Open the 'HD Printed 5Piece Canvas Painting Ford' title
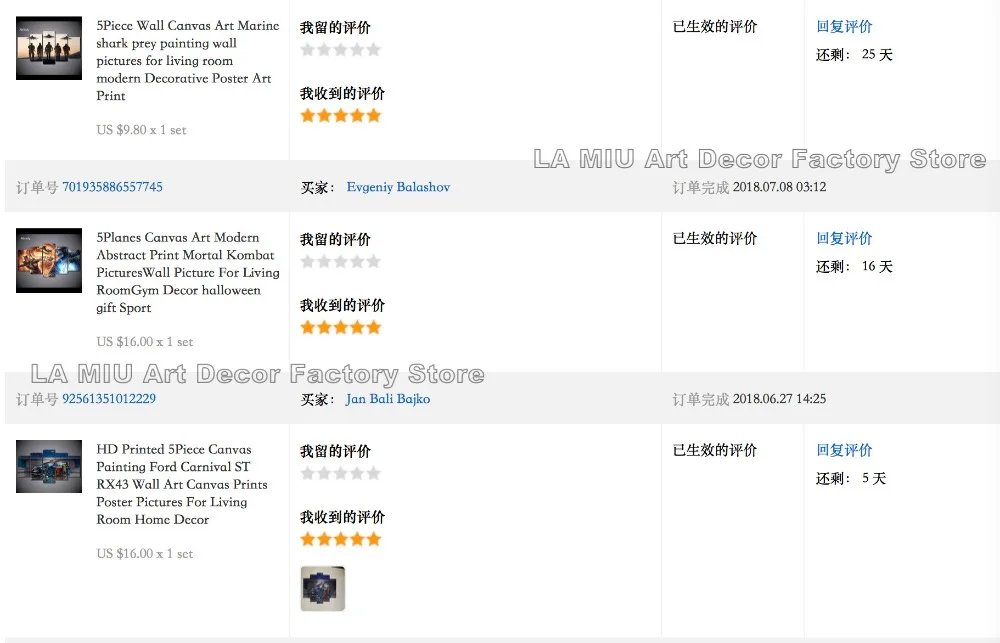The image size is (1000, 643). [x=181, y=484]
